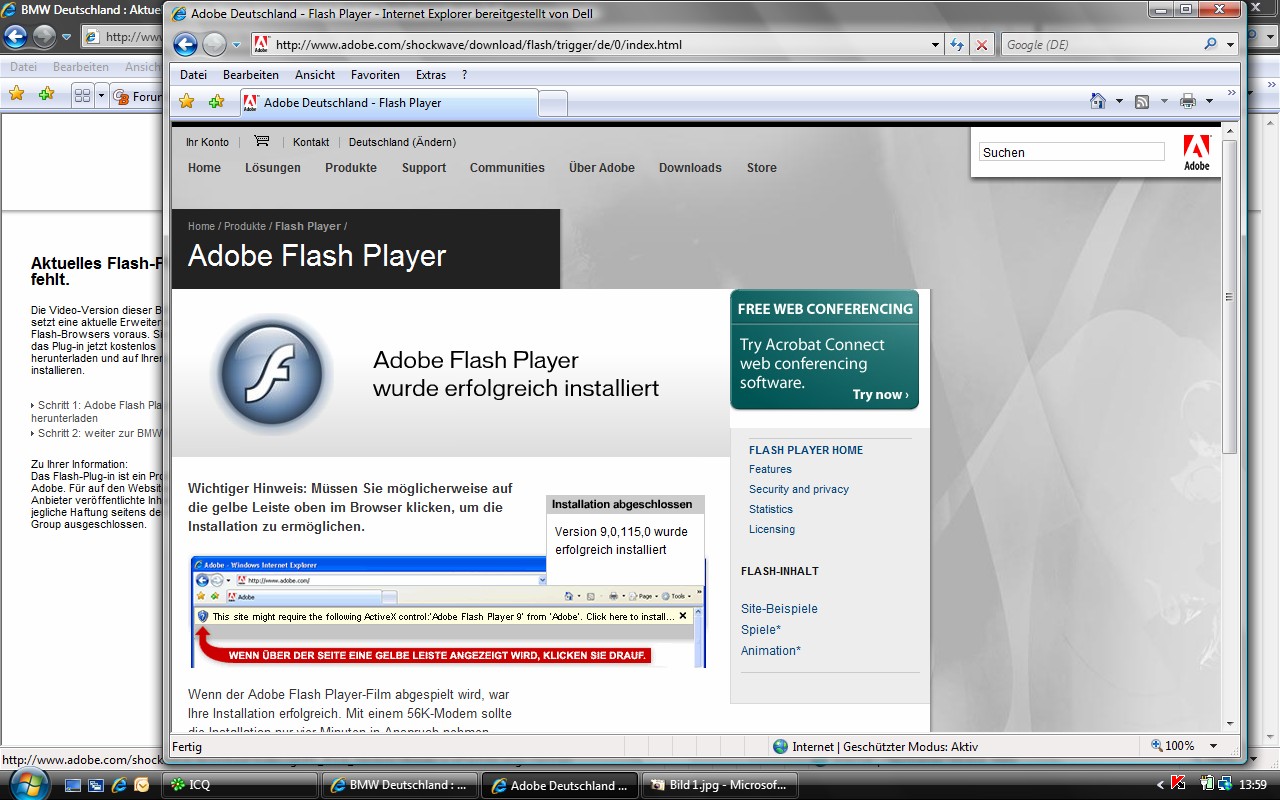Click the vertical scrollbar thumb
This screenshot has height=800, width=1280.
pos(1230,296)
